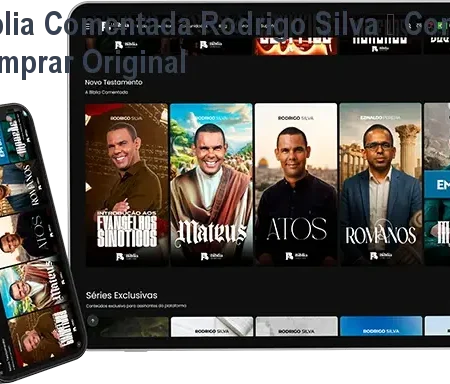Click the A Bíblia Comentada subtitle
This screenshot has width=450, height=384.
(x=106, y=92)
